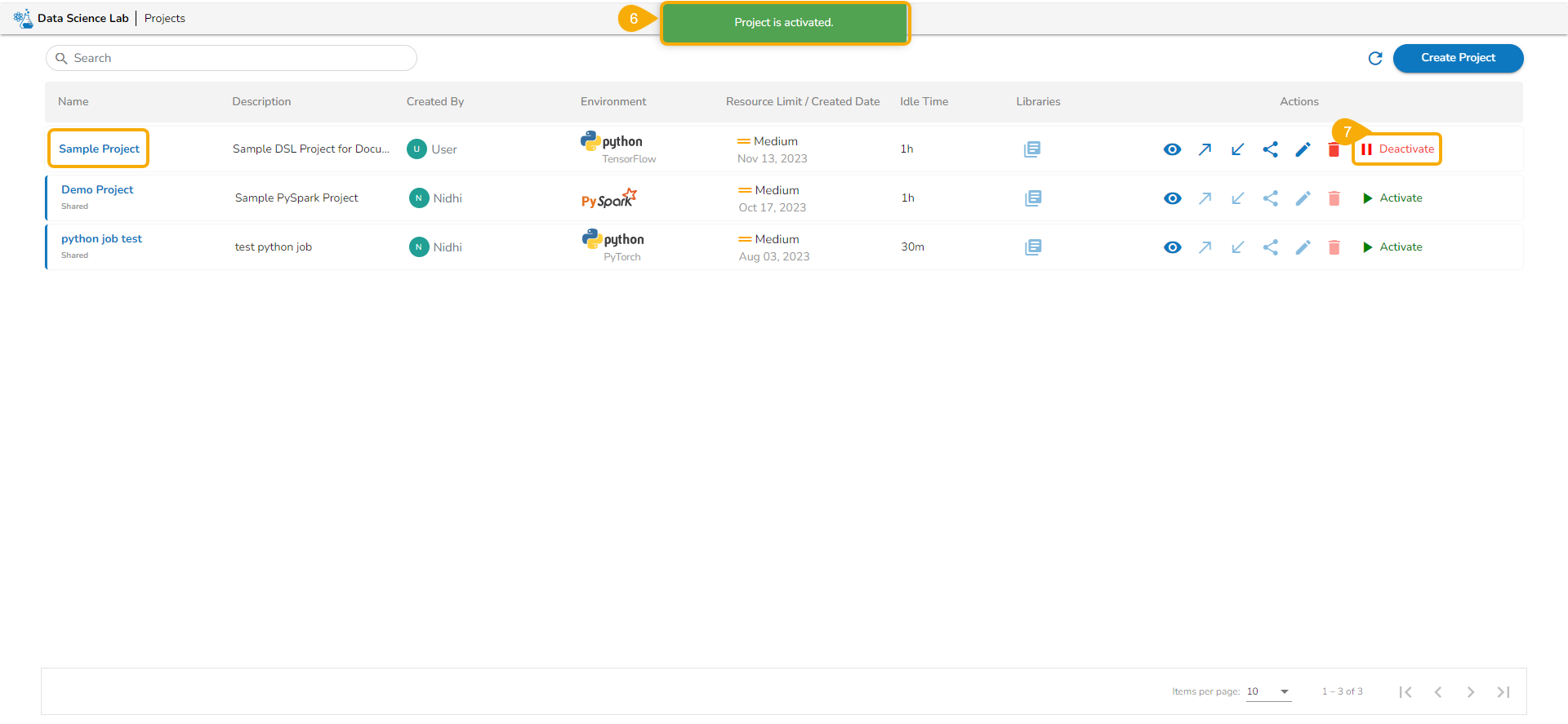Image resolution: width=1568 pixels, height=724 pixels.
Task: Click the share icon for Sample Project
Action: 1270,149
